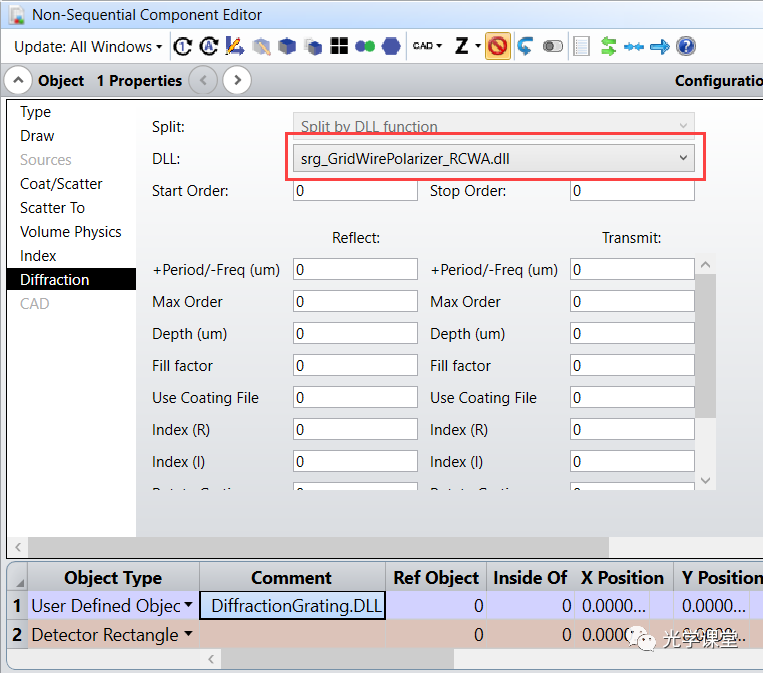Expand the CAD dropdown in toolbar
The image size is (763, 673).
pyautogui.click(x=427, y=46)
